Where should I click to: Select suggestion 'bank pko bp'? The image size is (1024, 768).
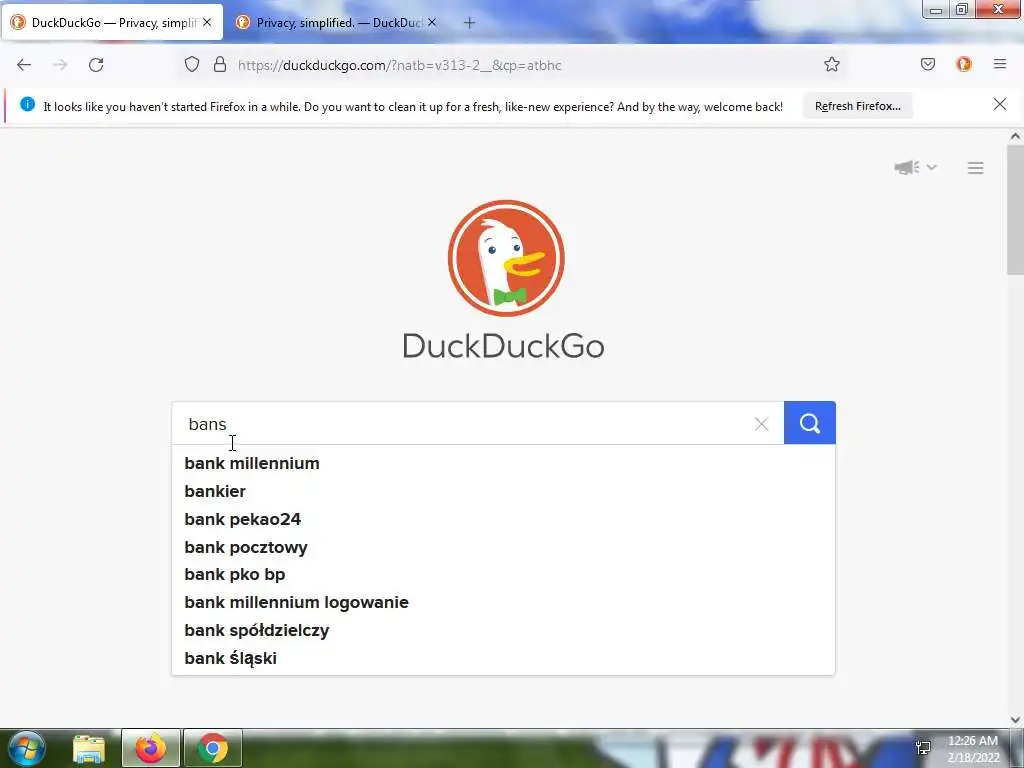coord(503,575)
